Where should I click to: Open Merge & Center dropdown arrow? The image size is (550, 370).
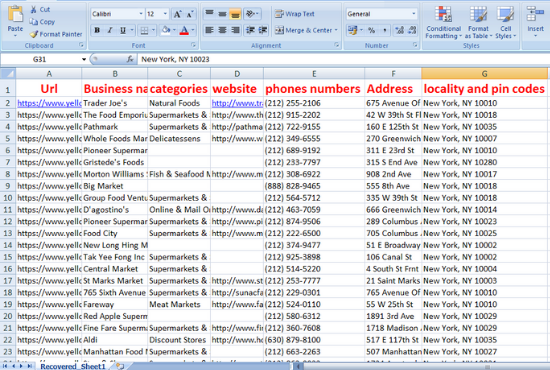coord(336,31)
